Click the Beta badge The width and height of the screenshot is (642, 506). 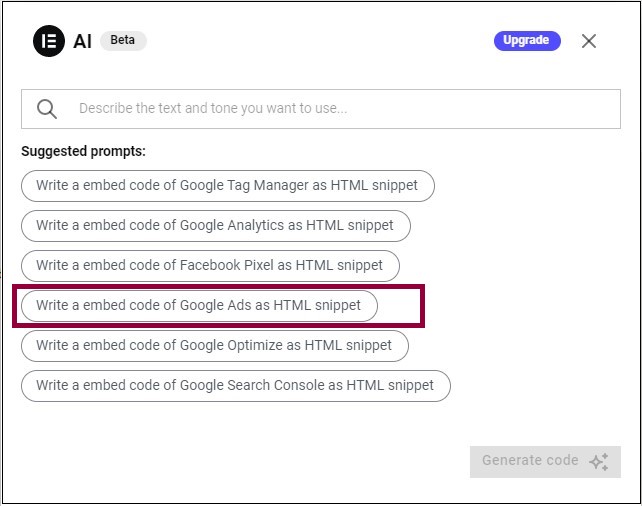123,40
